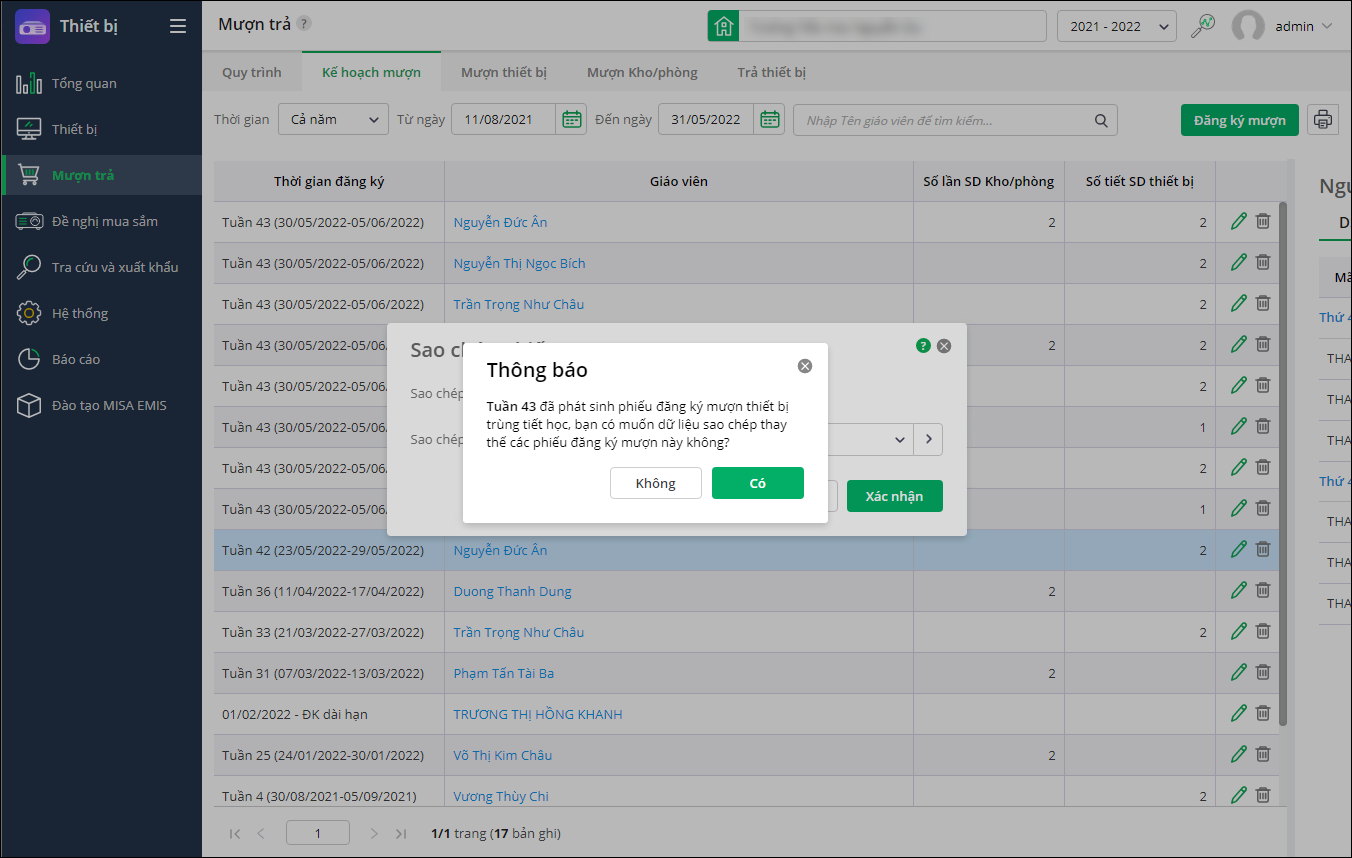The height and width of the screenshot is (858, 1352).
Task: Delete the Tuần 36 Duong Thanh Dung row
Action: click(1263, 591)
